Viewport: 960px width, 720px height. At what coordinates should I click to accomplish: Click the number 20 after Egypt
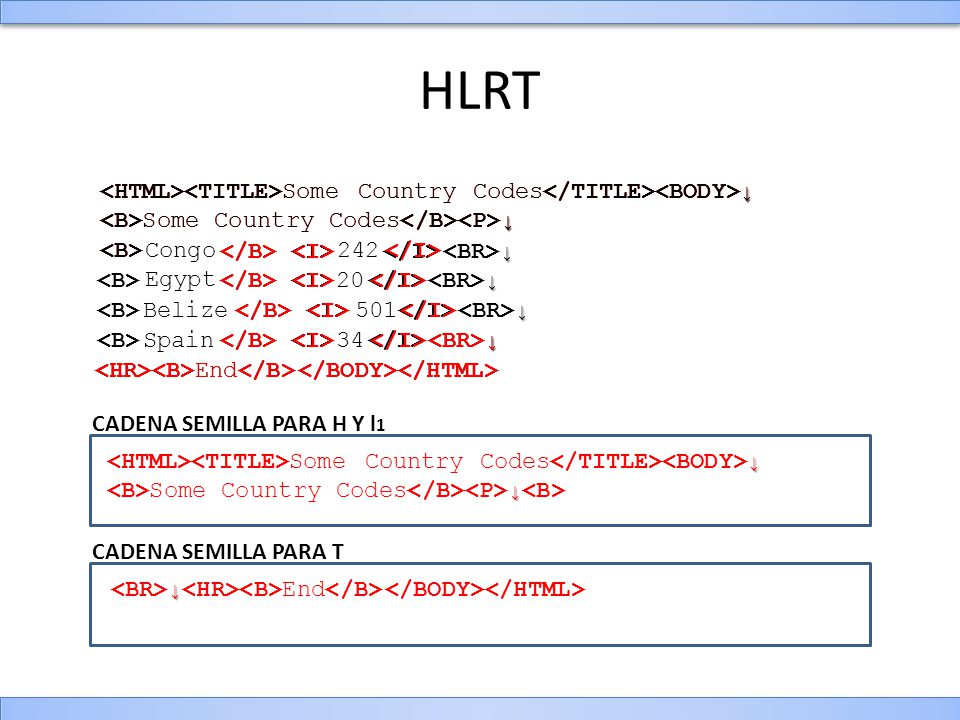click(x=350, y=280)
